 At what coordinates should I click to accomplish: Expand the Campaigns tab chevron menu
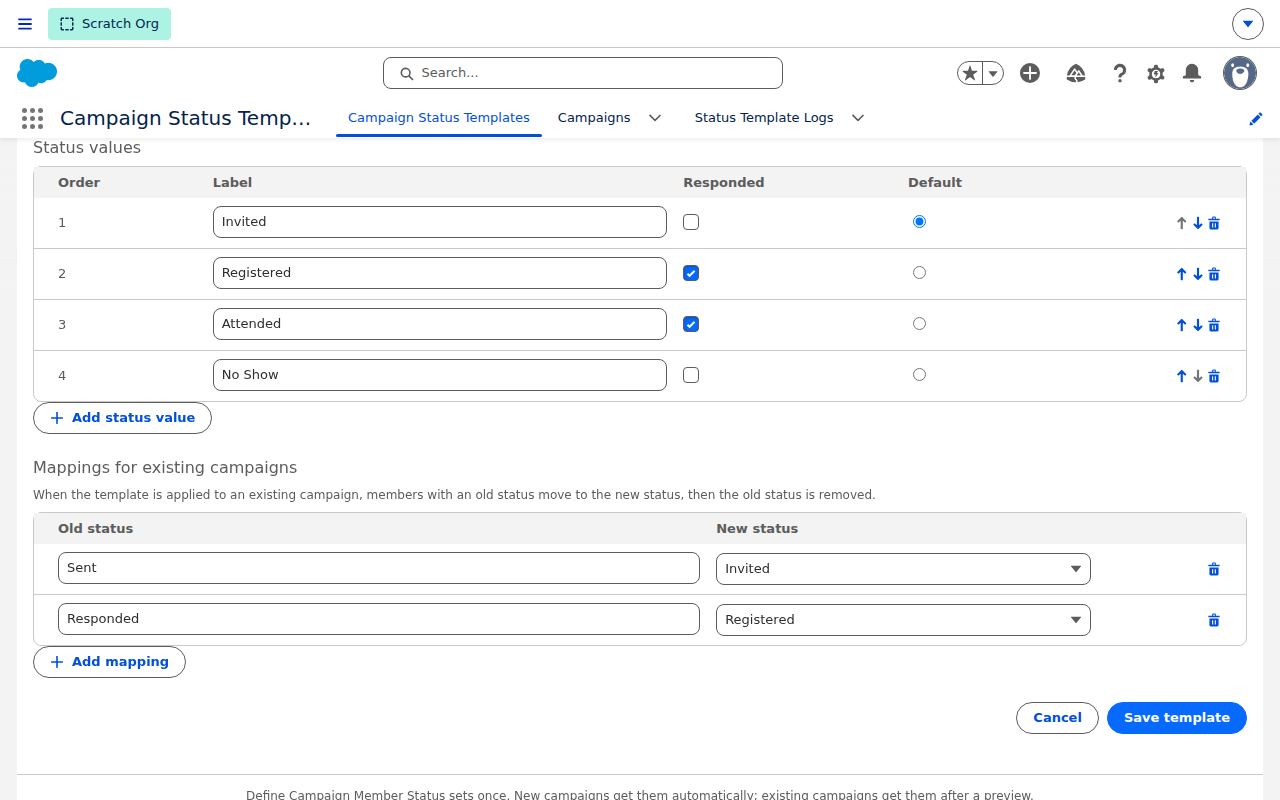(x=655, y=118)
